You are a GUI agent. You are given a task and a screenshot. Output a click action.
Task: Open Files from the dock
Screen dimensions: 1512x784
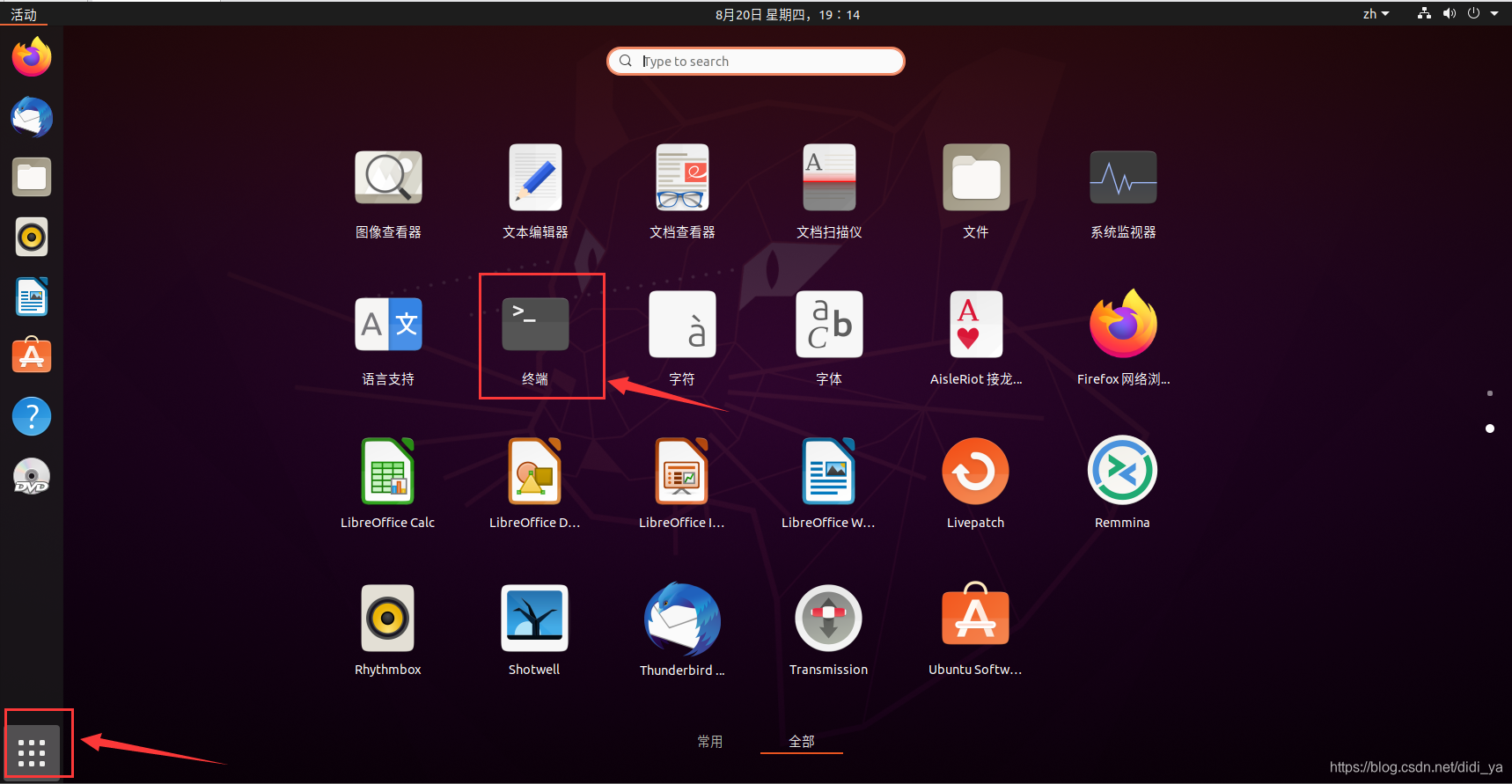32,177
